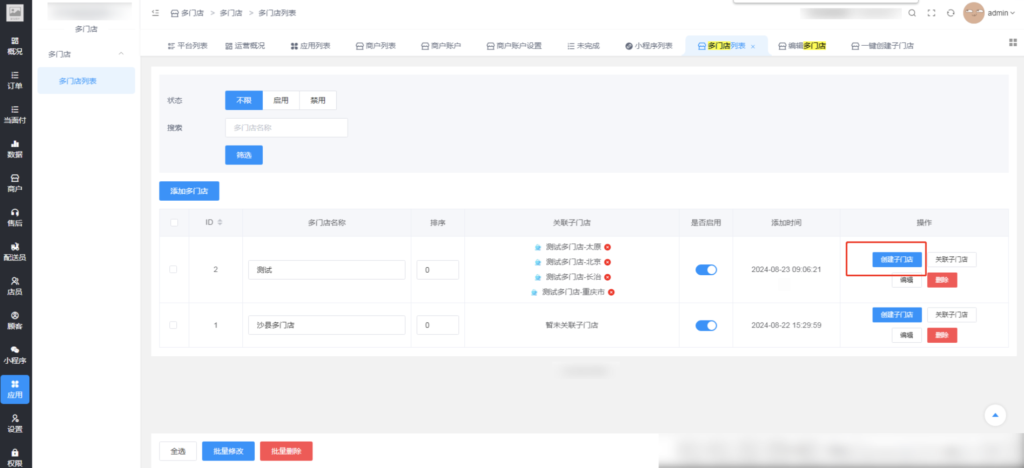This screenshot has height=468, width=1024.
Task: Check the checkbox for row ID 1
Action: point(173,324)
